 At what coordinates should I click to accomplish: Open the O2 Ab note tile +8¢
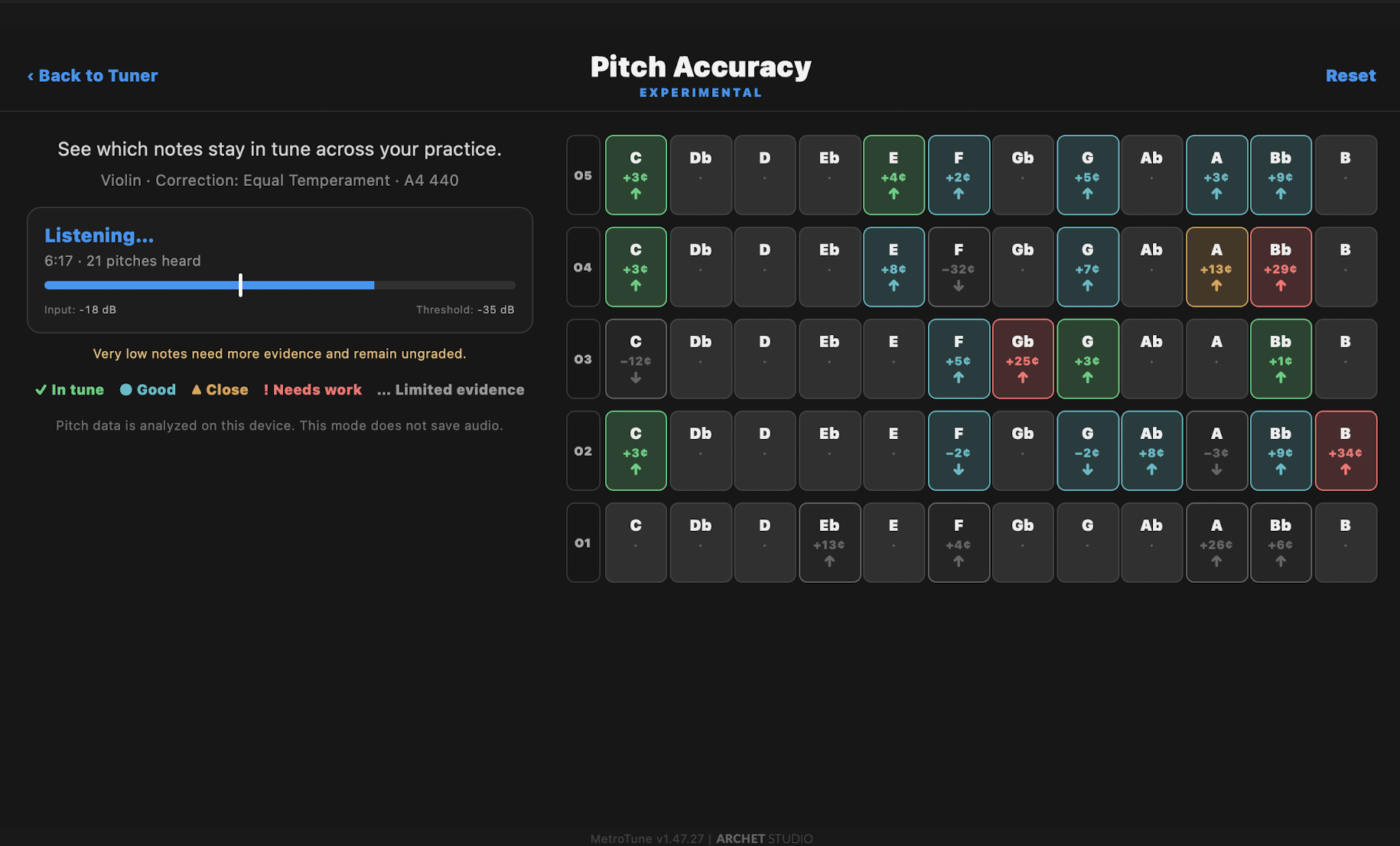point(1151,451)
